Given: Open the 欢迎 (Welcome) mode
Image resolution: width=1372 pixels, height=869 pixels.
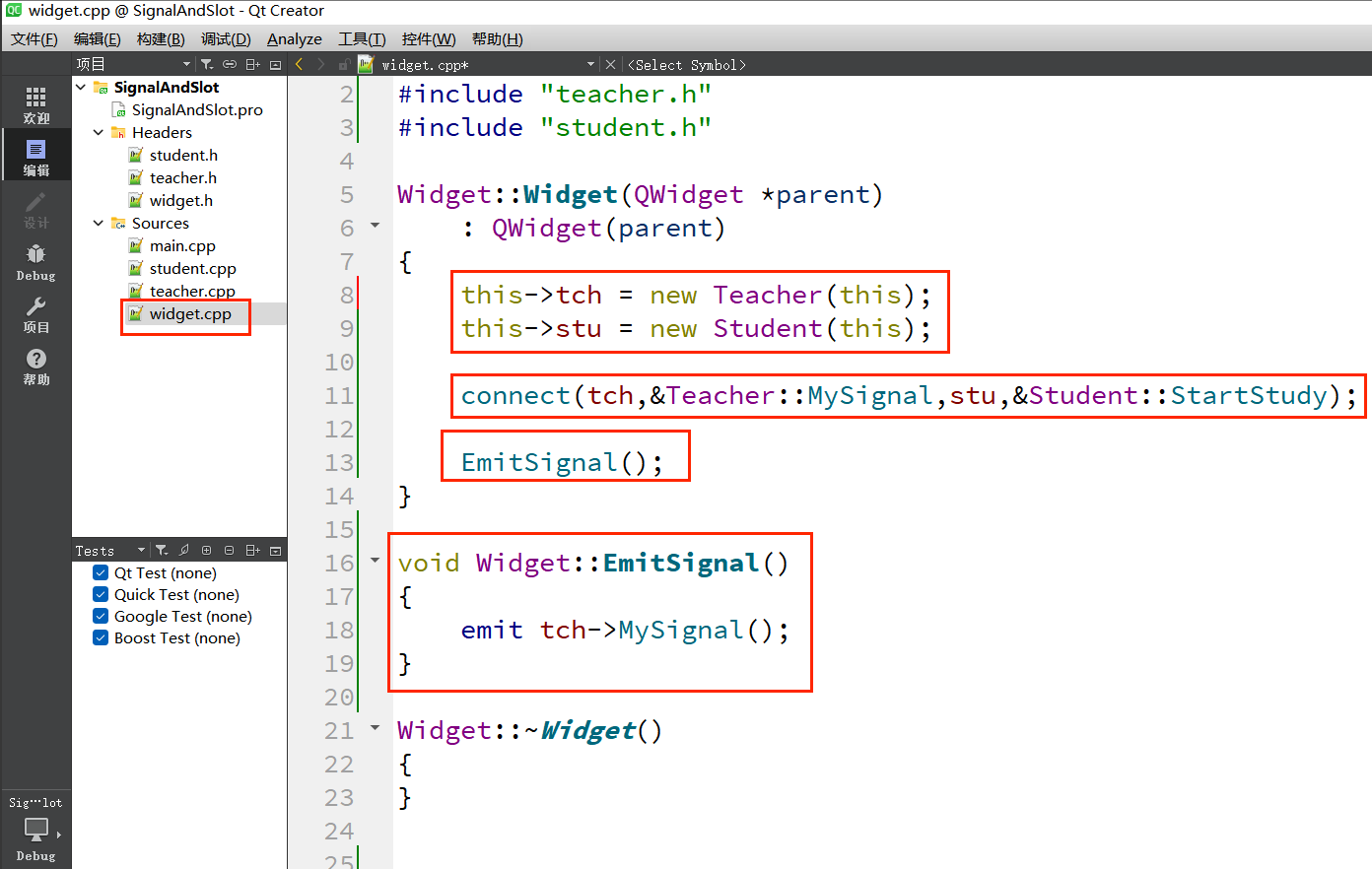Looking at the screenshot, I should point(35,104).
